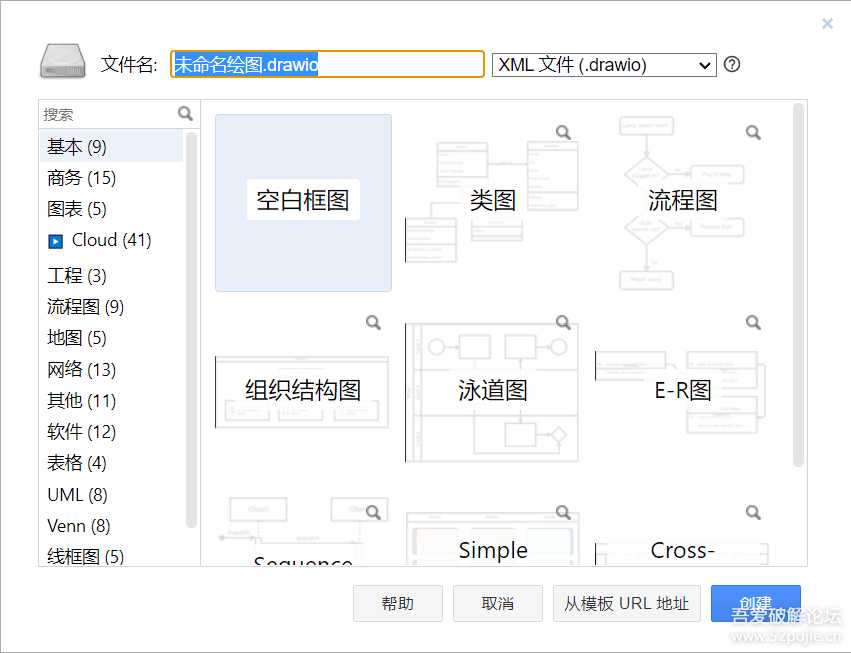Click the 取消 button
This screenshot has width=851, height=653.
tap(497, 604)
